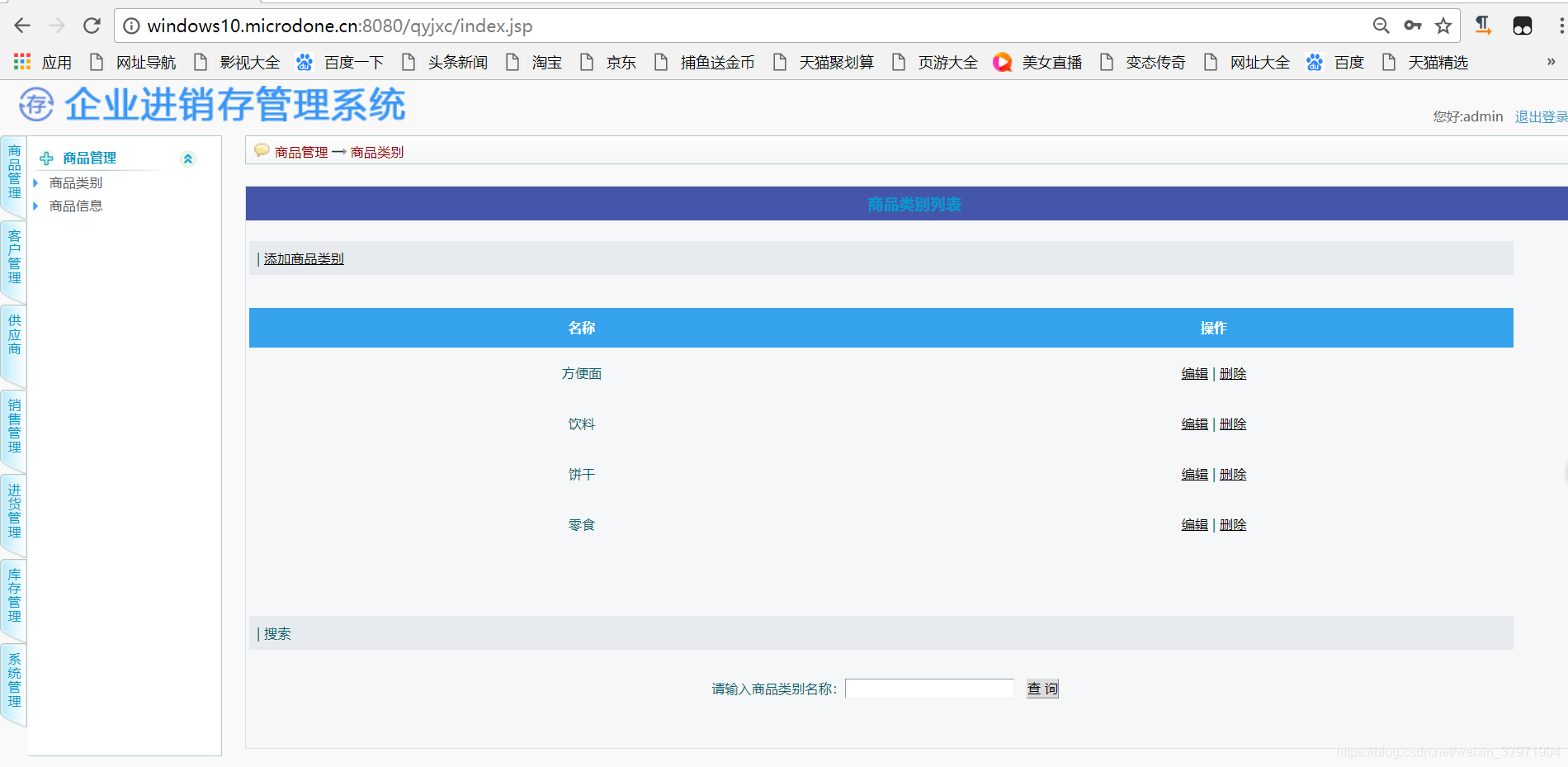Click the 名称 column header
This screenshot has width=1568, height=767.
[582, 328]
